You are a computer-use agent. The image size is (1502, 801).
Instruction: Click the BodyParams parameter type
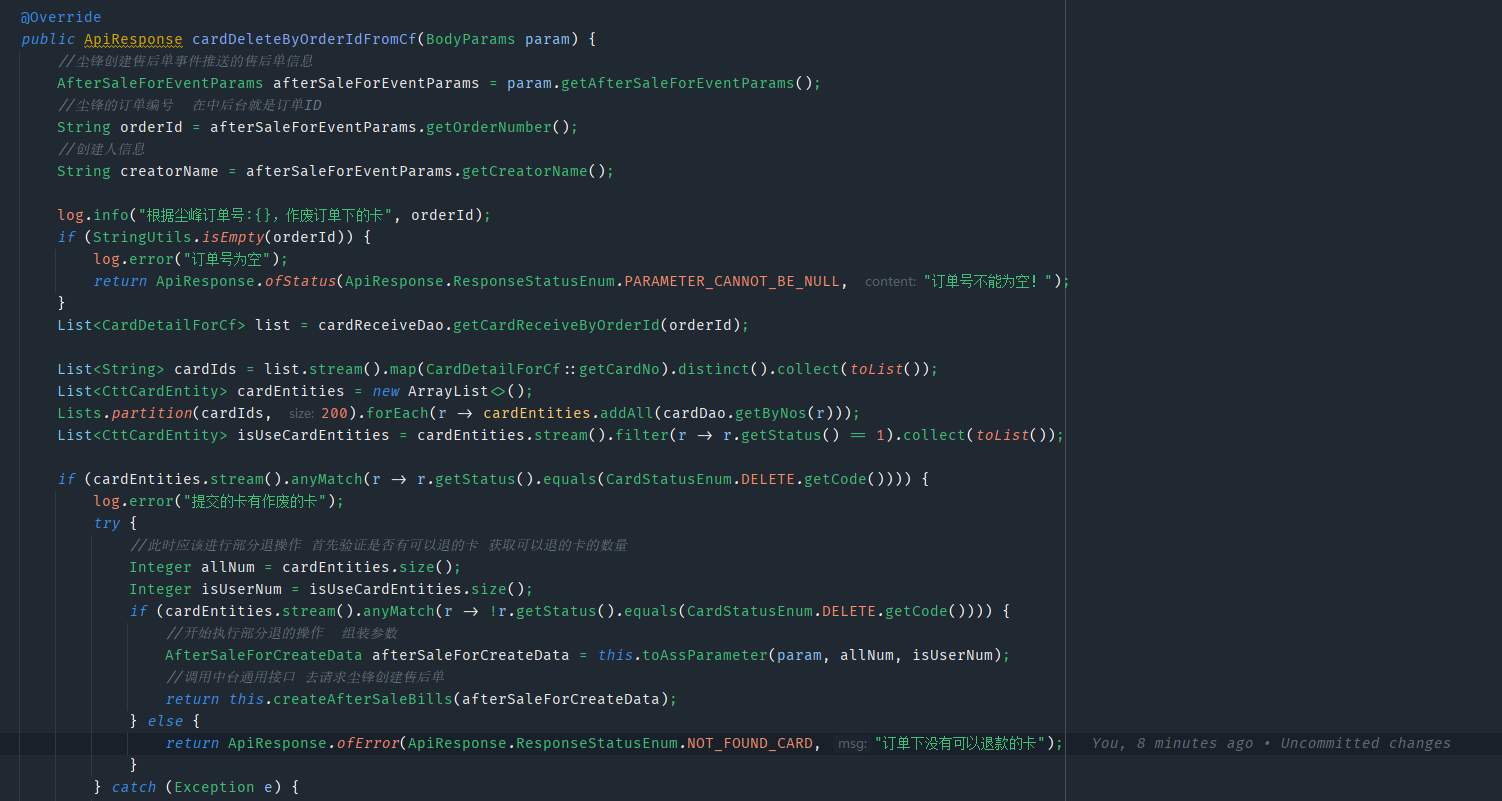click(471, 39)
